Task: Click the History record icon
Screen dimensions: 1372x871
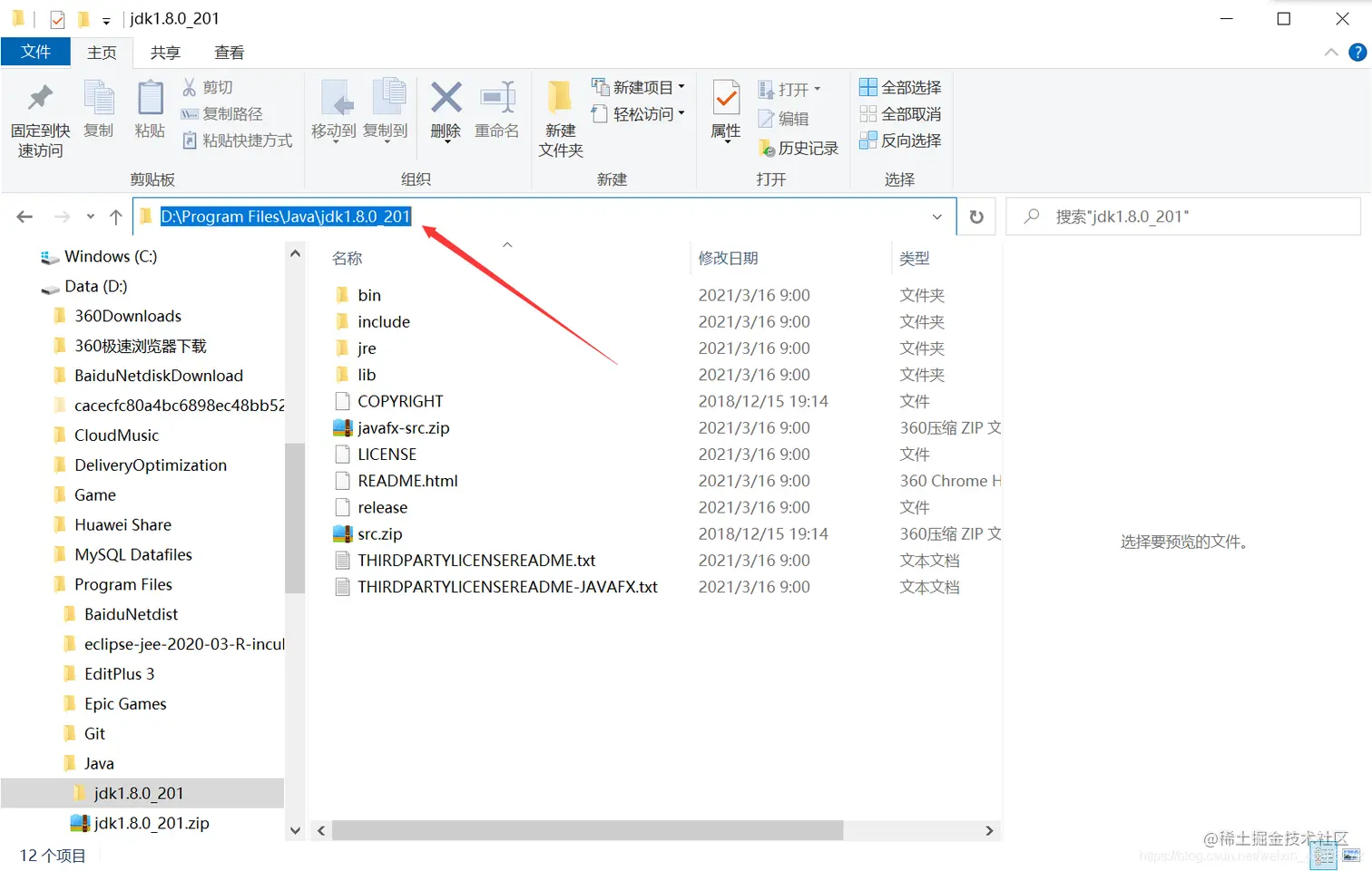Action: (x=766, y=148)
